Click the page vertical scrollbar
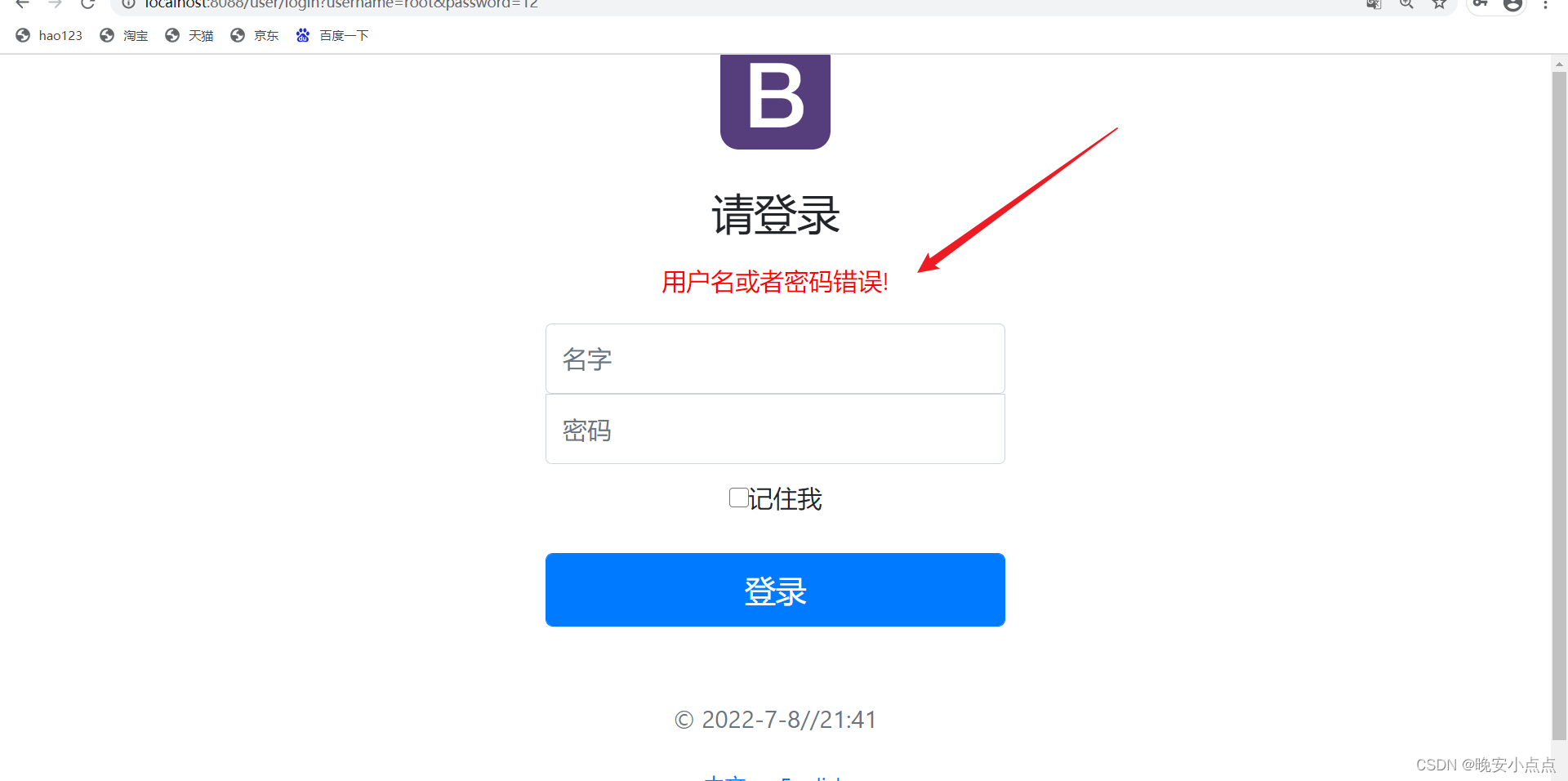The width and height of the screenshot is (1568, 781). tap(1559, 404)
